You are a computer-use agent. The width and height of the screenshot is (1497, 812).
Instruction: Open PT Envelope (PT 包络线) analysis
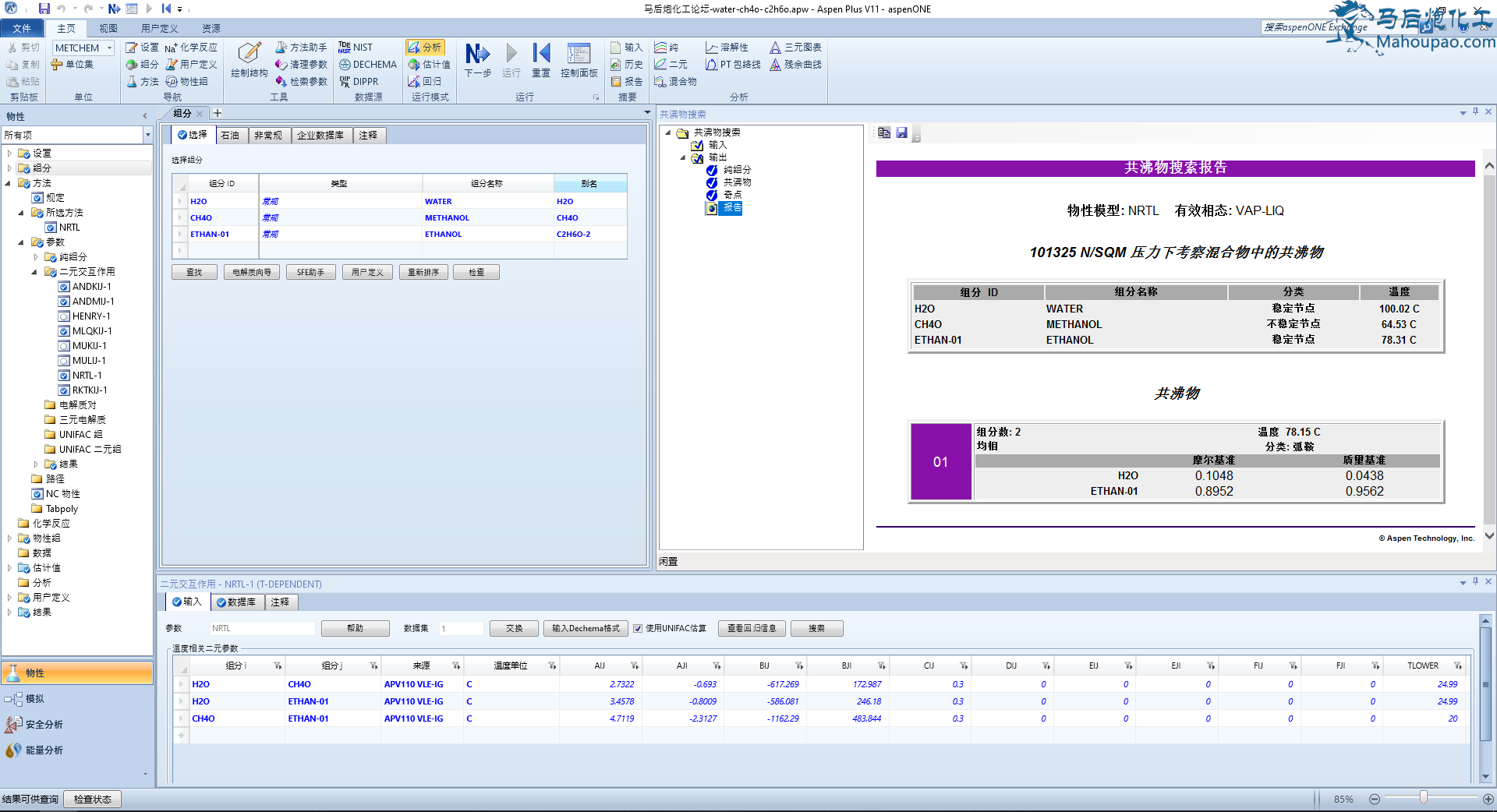[x=733, y=65]
